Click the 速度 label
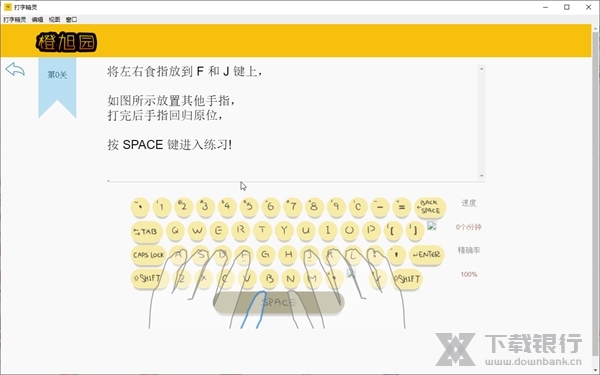Viewport: 600px width, 375px height. 469,203
